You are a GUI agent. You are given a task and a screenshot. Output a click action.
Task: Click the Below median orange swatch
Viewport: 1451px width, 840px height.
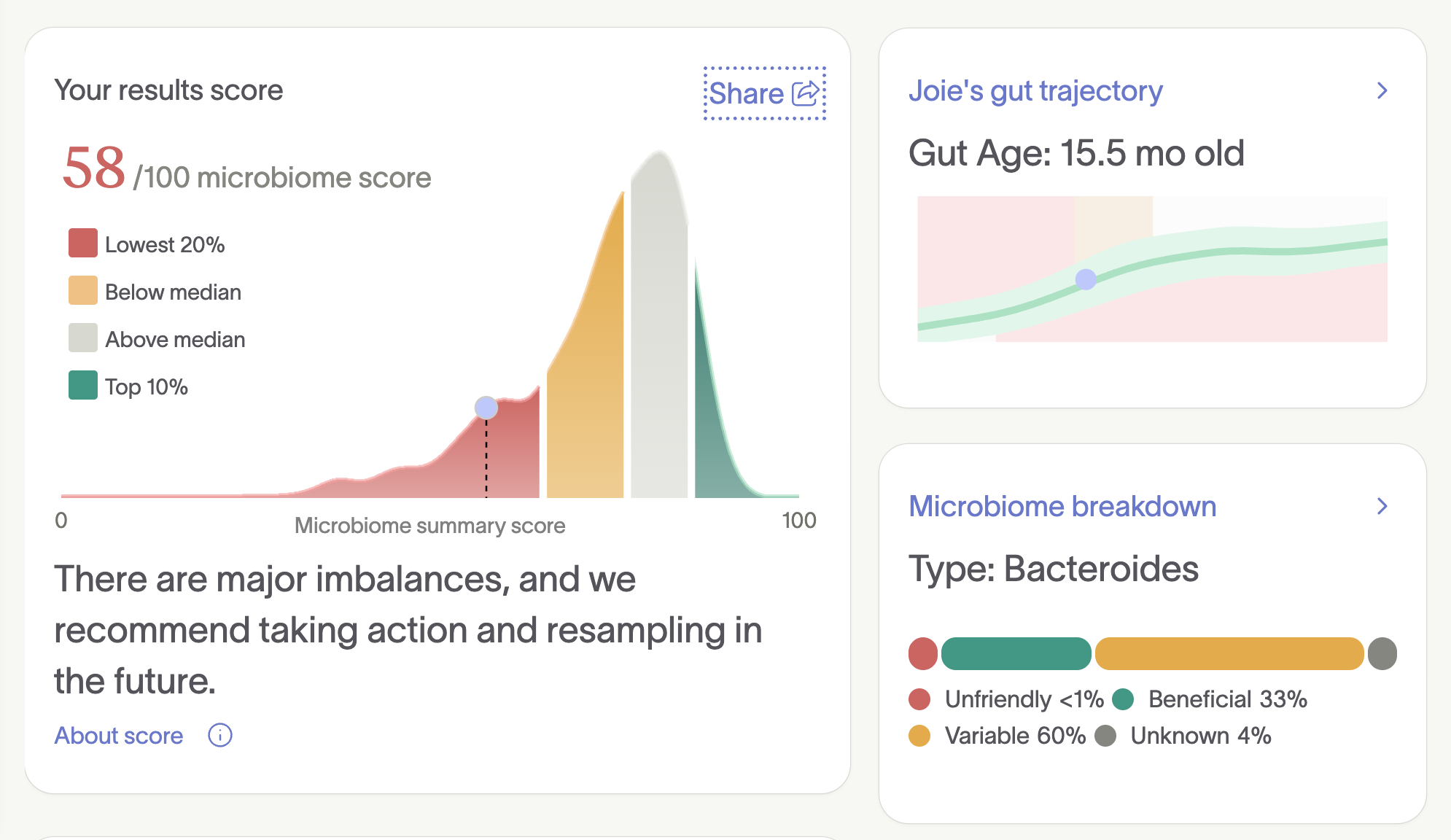[83, 291]
